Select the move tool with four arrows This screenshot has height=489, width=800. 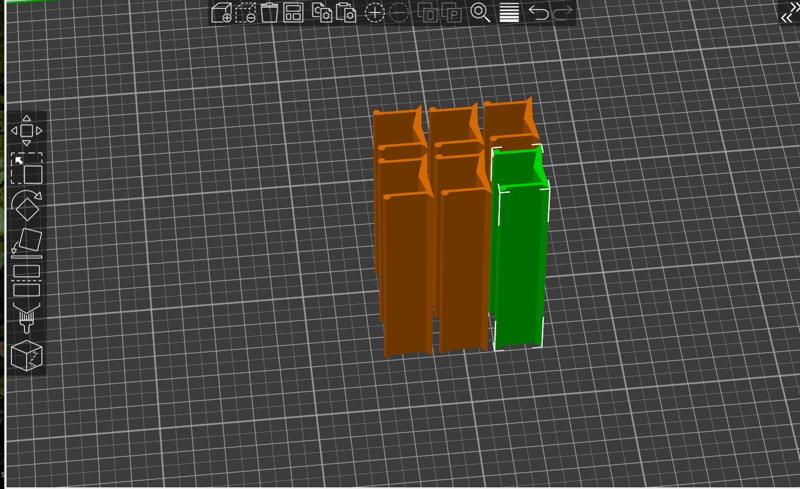point(27,131)
